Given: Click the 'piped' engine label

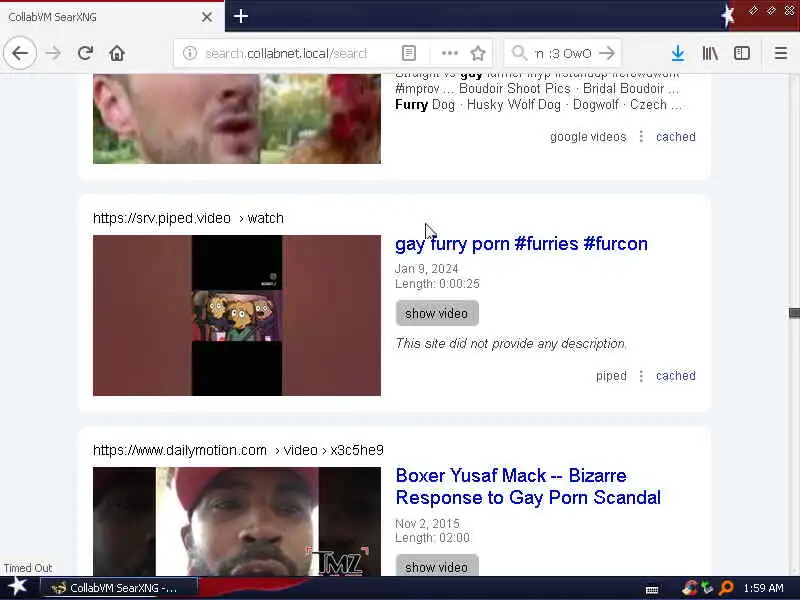Looking at the screenshot, I should point(611,376).
